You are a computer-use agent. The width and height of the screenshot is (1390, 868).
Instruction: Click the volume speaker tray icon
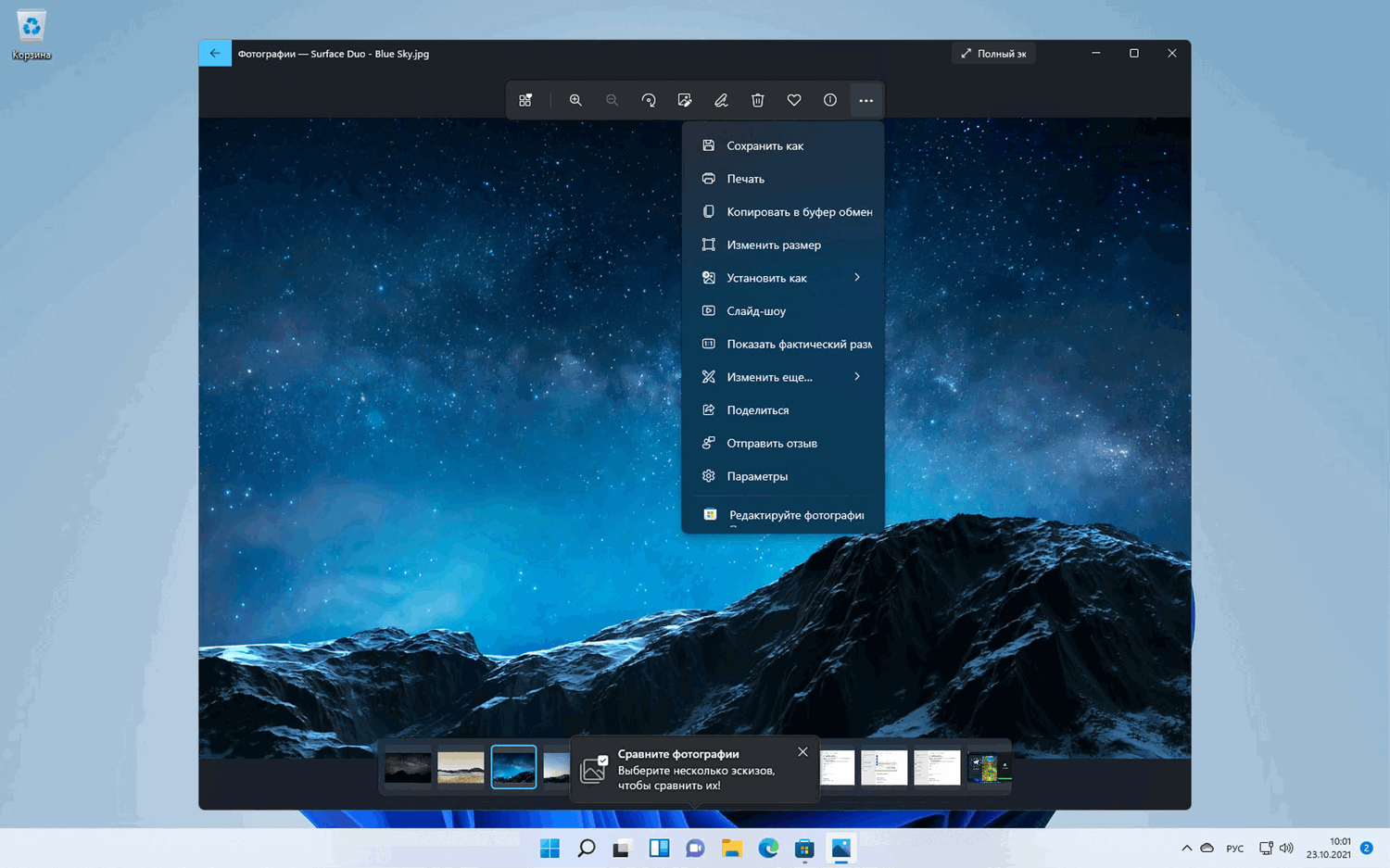click(x=1286, y=849)
